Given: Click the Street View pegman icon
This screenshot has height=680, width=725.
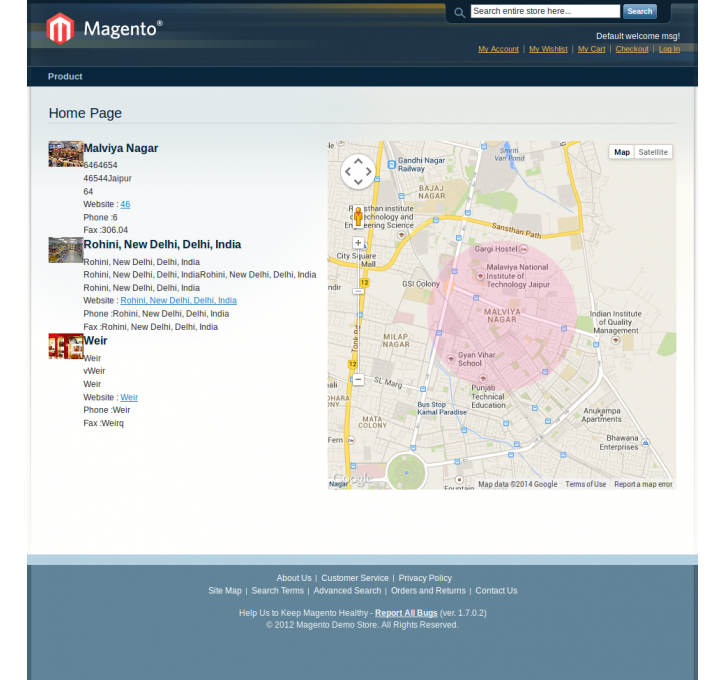Looking at the screenshot, I should (358, 216).
